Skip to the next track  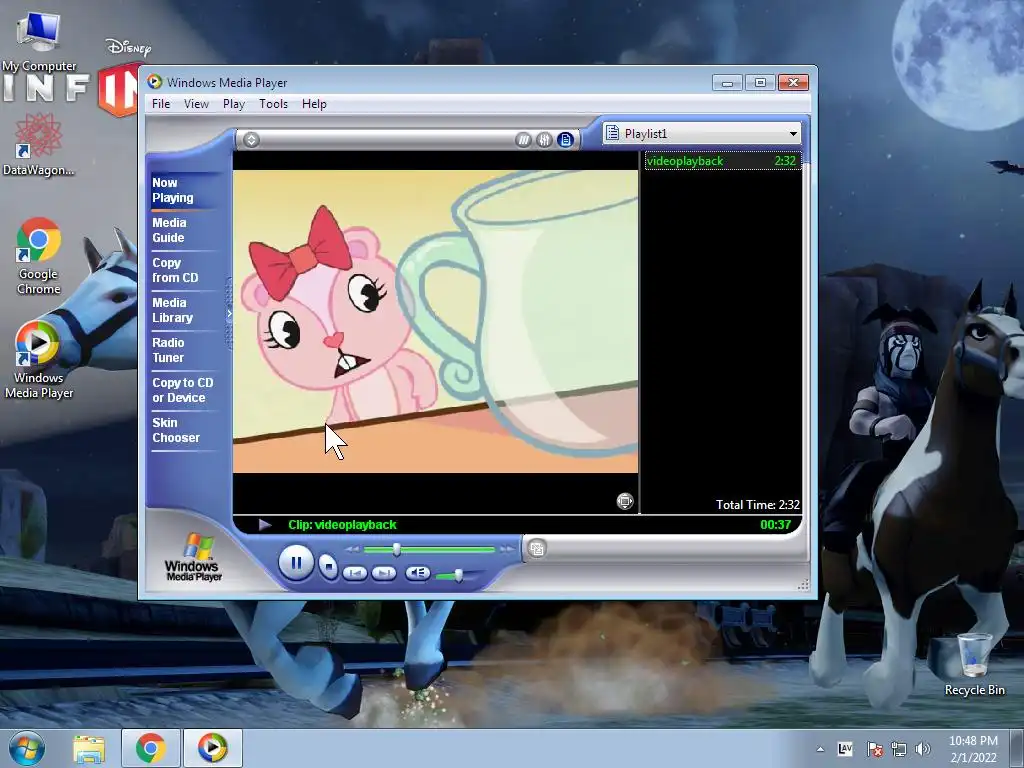383,573
